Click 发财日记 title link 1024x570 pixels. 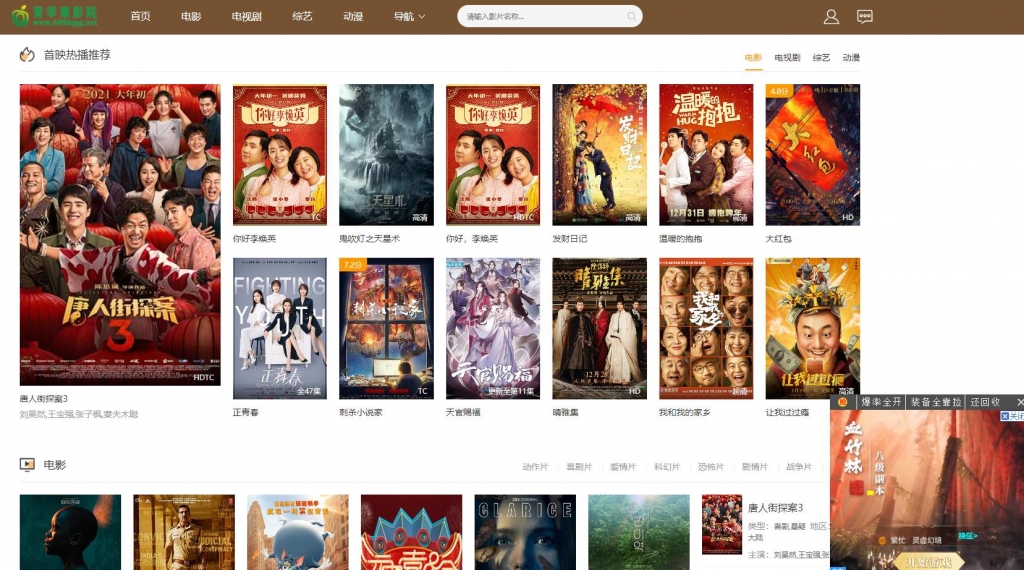click(569, 238)
